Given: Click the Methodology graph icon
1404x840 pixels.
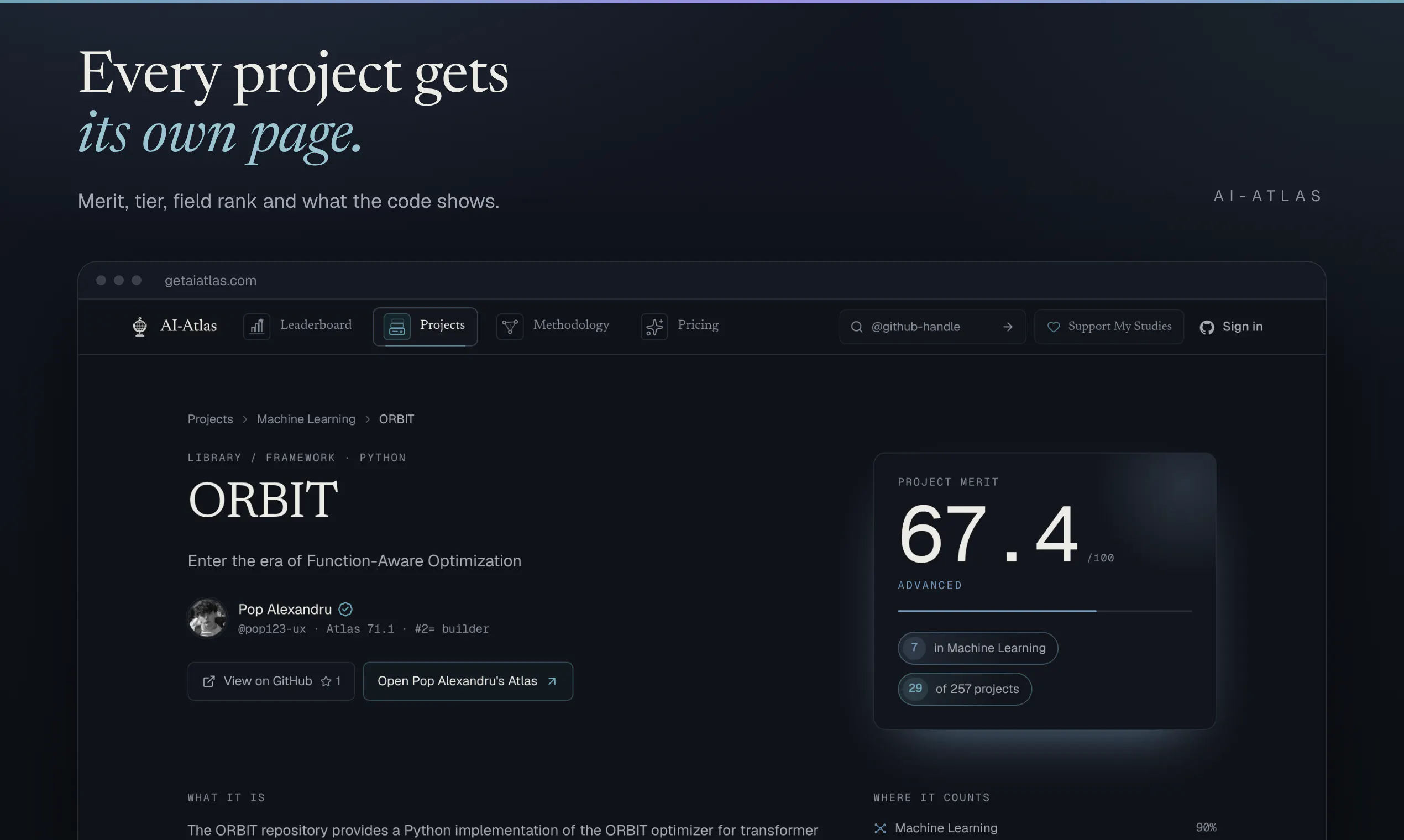Looking at the screenshot, I should click(x=510, y=327).
